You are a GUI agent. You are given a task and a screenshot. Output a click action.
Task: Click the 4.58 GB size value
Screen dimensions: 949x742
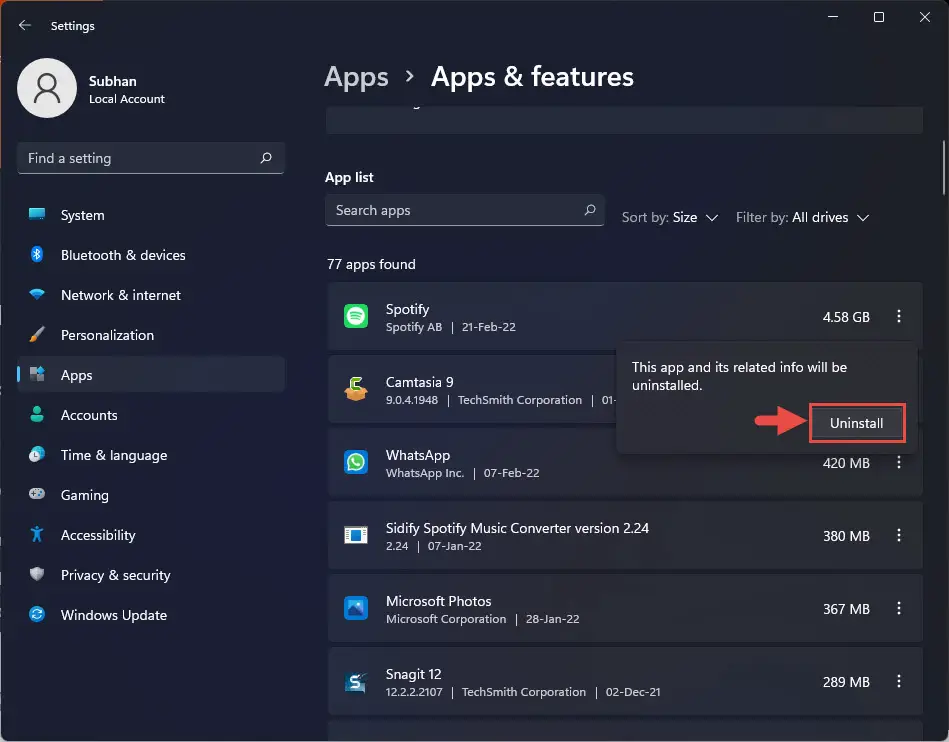[x=846, y=317]
